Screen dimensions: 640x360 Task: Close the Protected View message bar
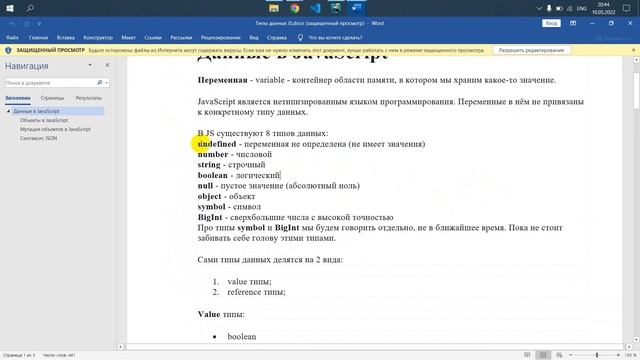tap(633, 50)
